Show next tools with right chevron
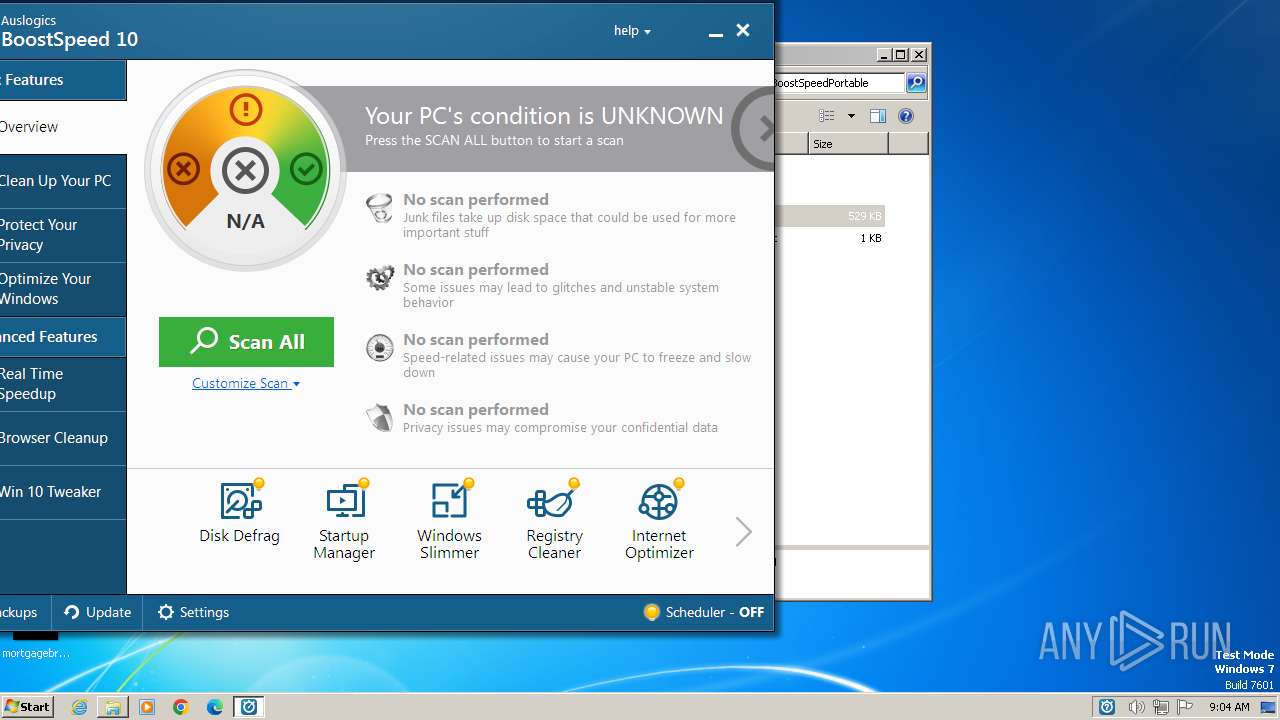Image resolution: width=1280 pixels, height=720 pixels. click(743, 532)
